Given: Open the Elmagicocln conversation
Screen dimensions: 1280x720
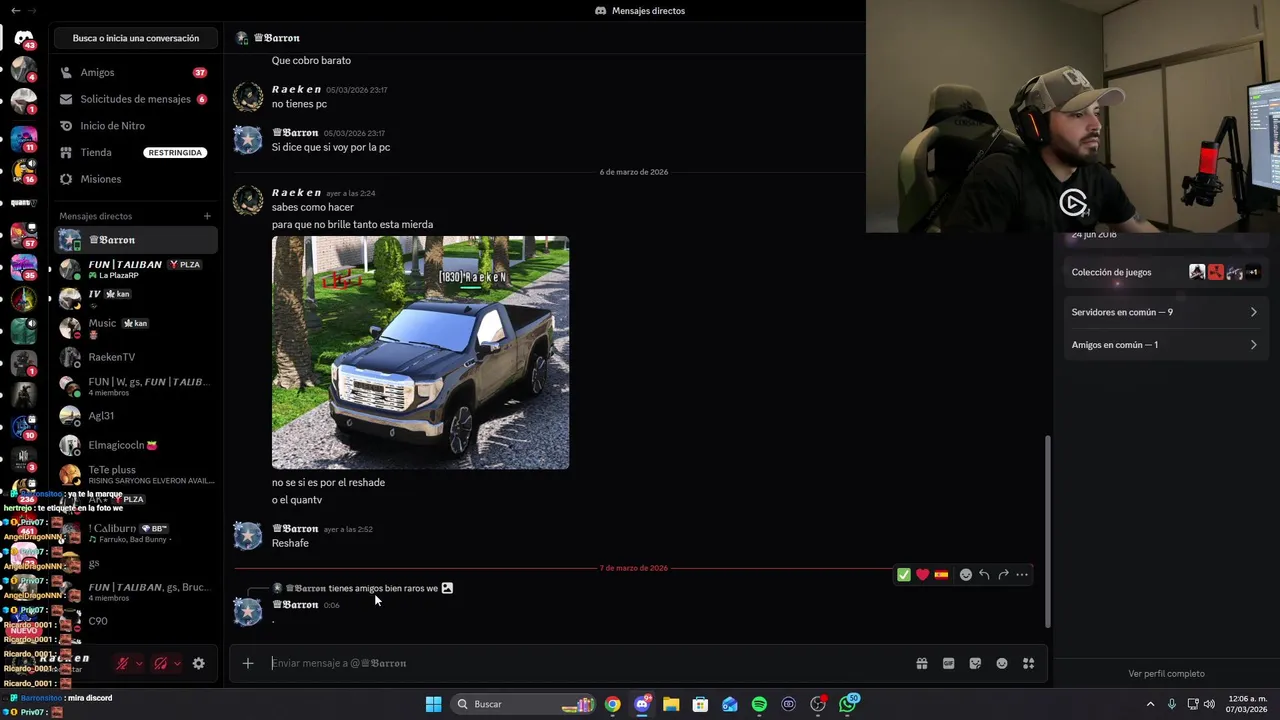Looking at the screenshot, I should [x=136, y=445].
